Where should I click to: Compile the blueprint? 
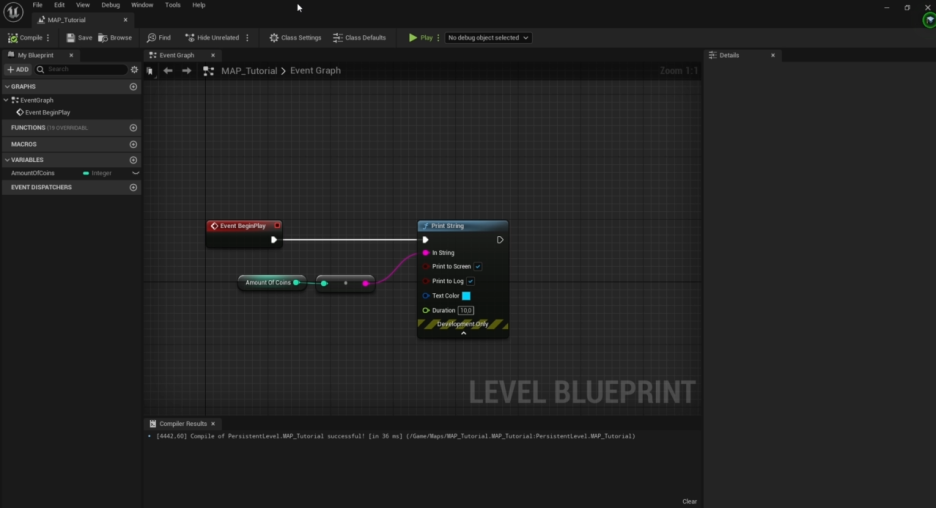[x=25, y=38]
